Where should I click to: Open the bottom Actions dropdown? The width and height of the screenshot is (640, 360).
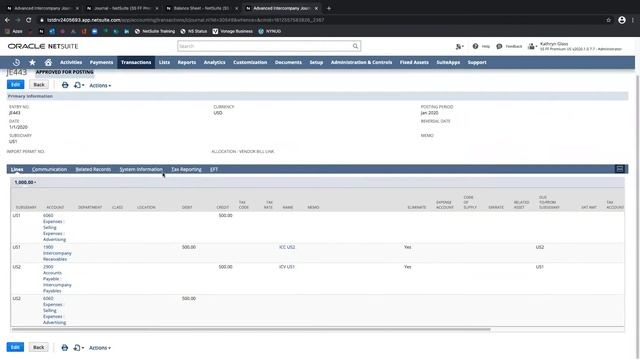click(100, 348)
